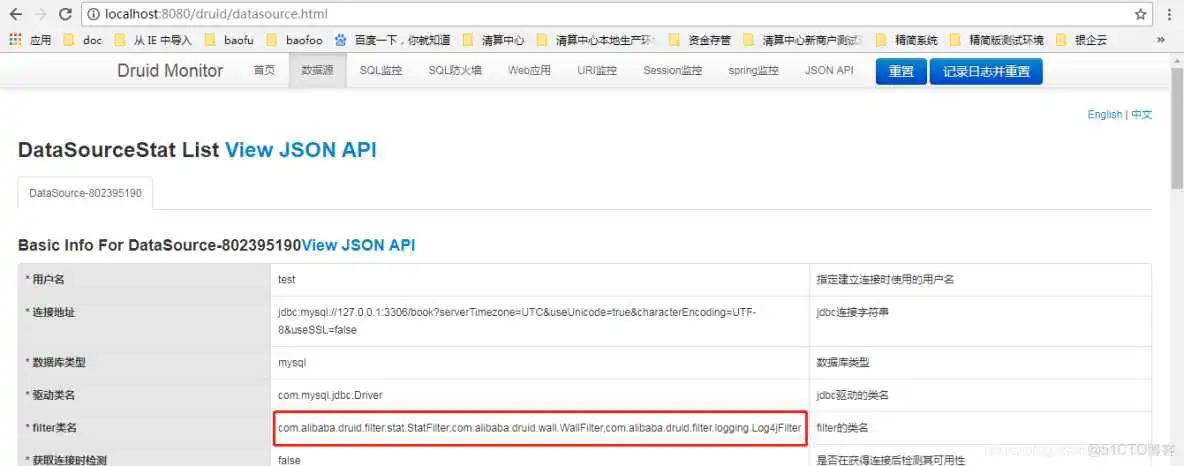Open the 资金存管 bookmark folder
Viewport: 1184px width, 466px height.
699,40
